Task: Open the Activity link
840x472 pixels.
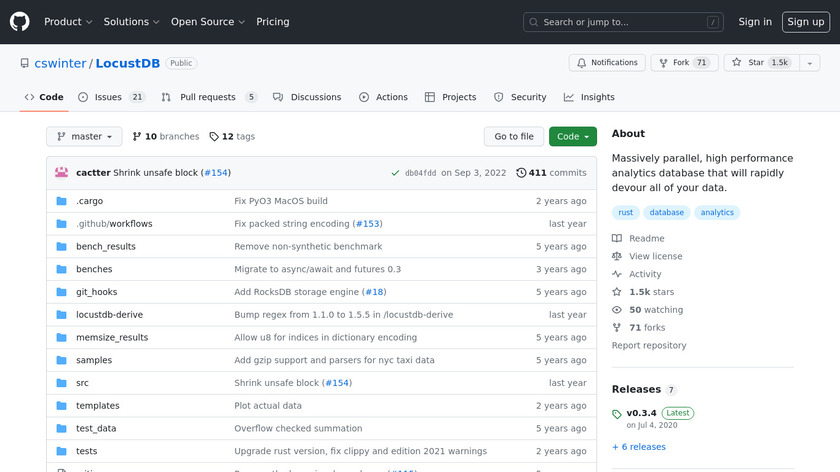Action: 637,274
